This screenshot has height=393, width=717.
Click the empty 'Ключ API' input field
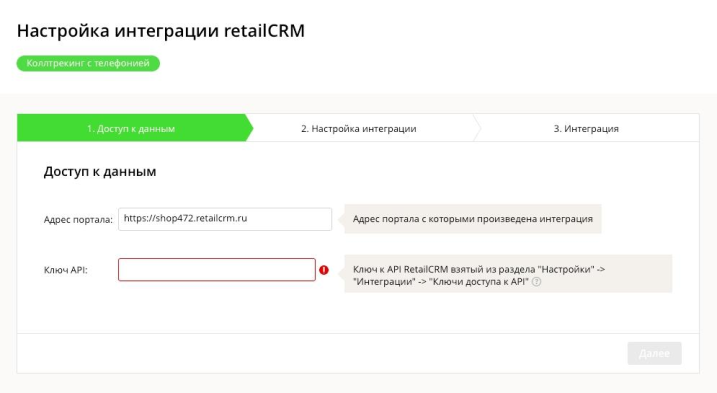[217, 269]
